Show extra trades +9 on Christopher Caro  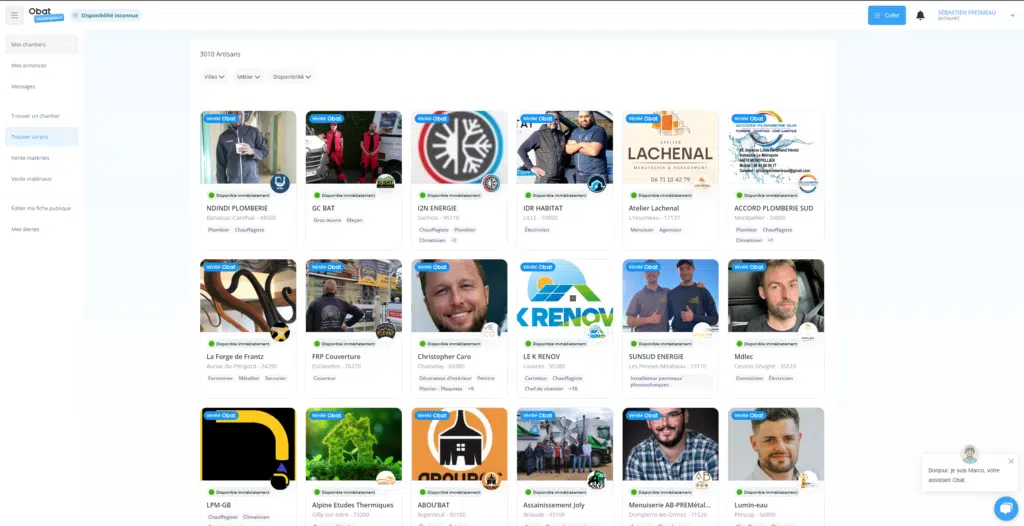tap(471, 389)
